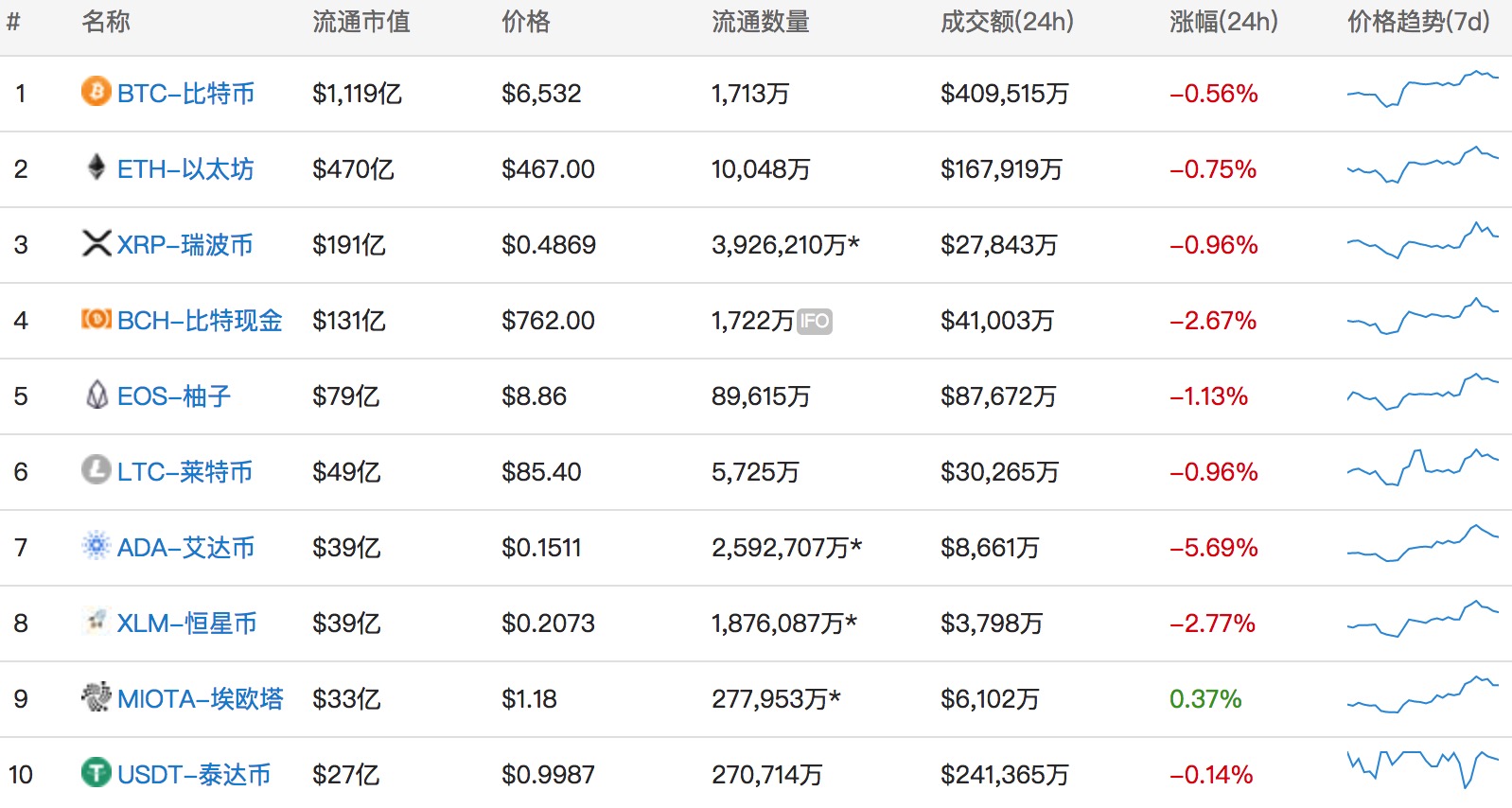The width and height of the screenshot is (1512, 808).
Task: Click the Stellar XLM rocket icon
Action: pyautogui.click(x=96, y=621)
